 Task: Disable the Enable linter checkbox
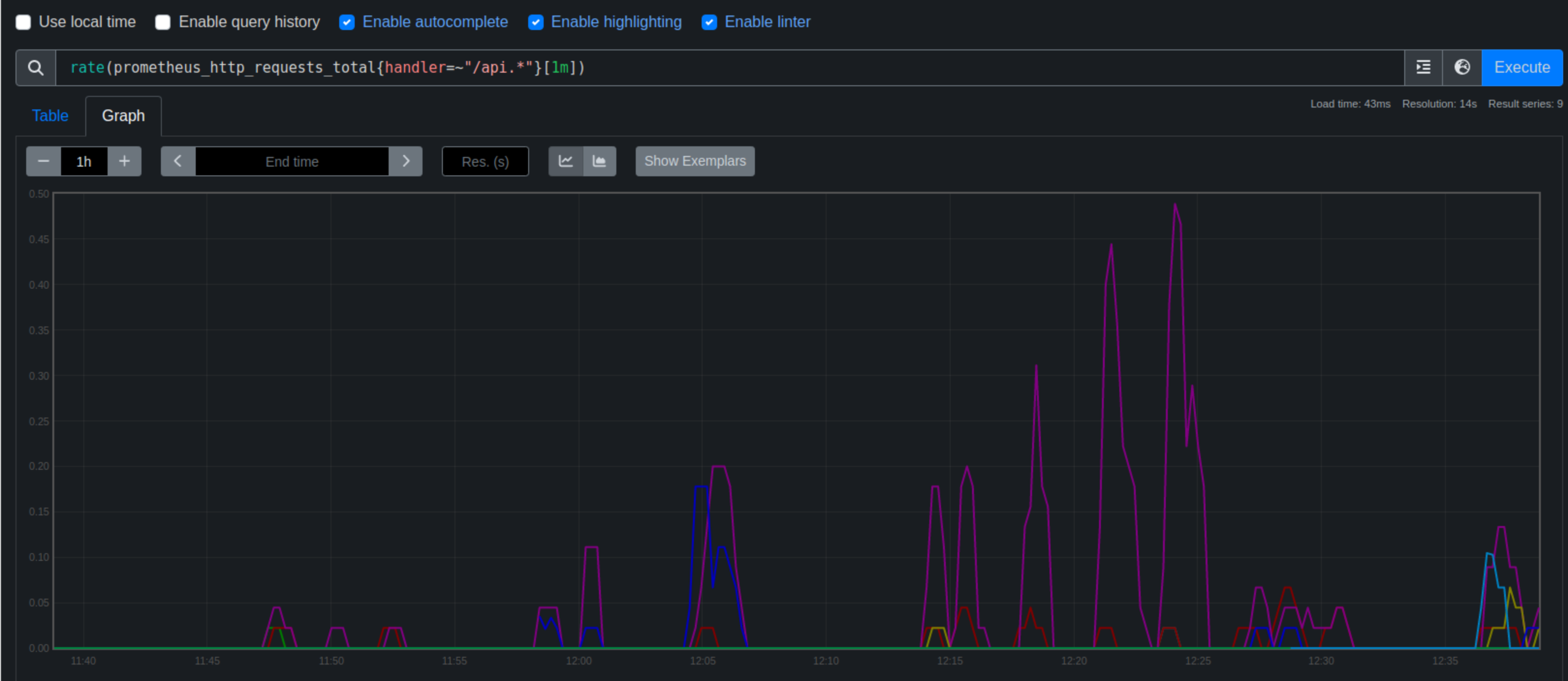point(709,22)
